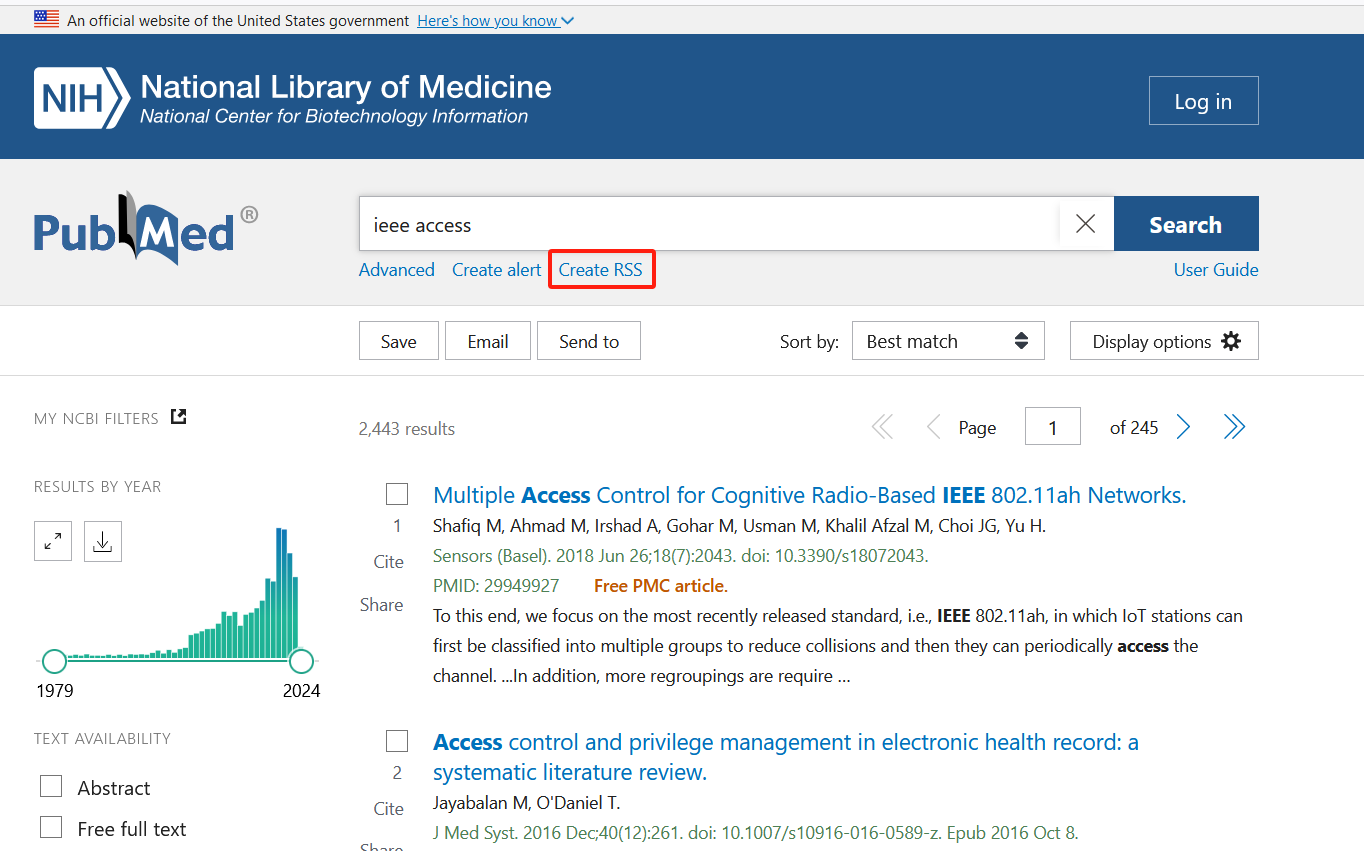Click the 'of 245' page total text
Screen dimensions: 1364x851
pyautogui.click(x=1134, y=428)
